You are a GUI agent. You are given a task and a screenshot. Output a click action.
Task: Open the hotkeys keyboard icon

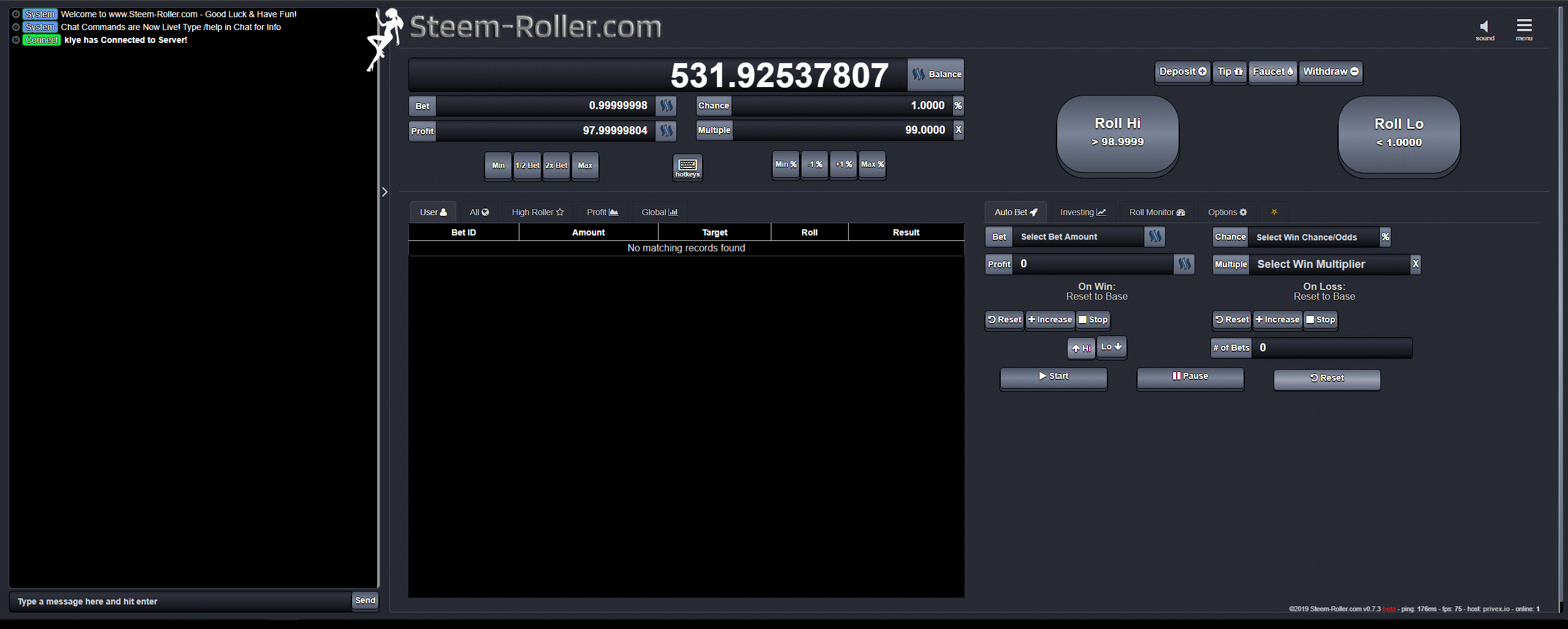pyautogui.click(x=687, y=167)
